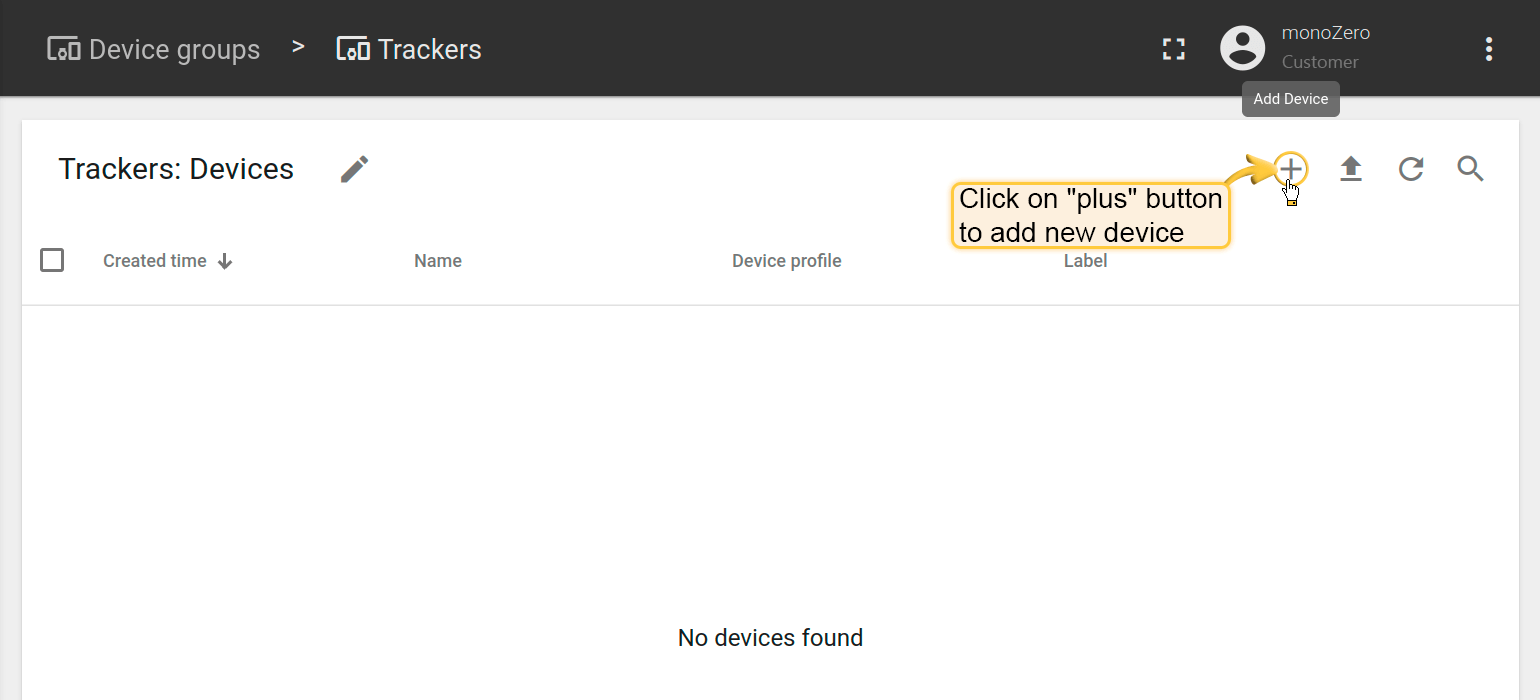Click the user avatar icon
1540x700 pixels.
(x=1243, y=48)
